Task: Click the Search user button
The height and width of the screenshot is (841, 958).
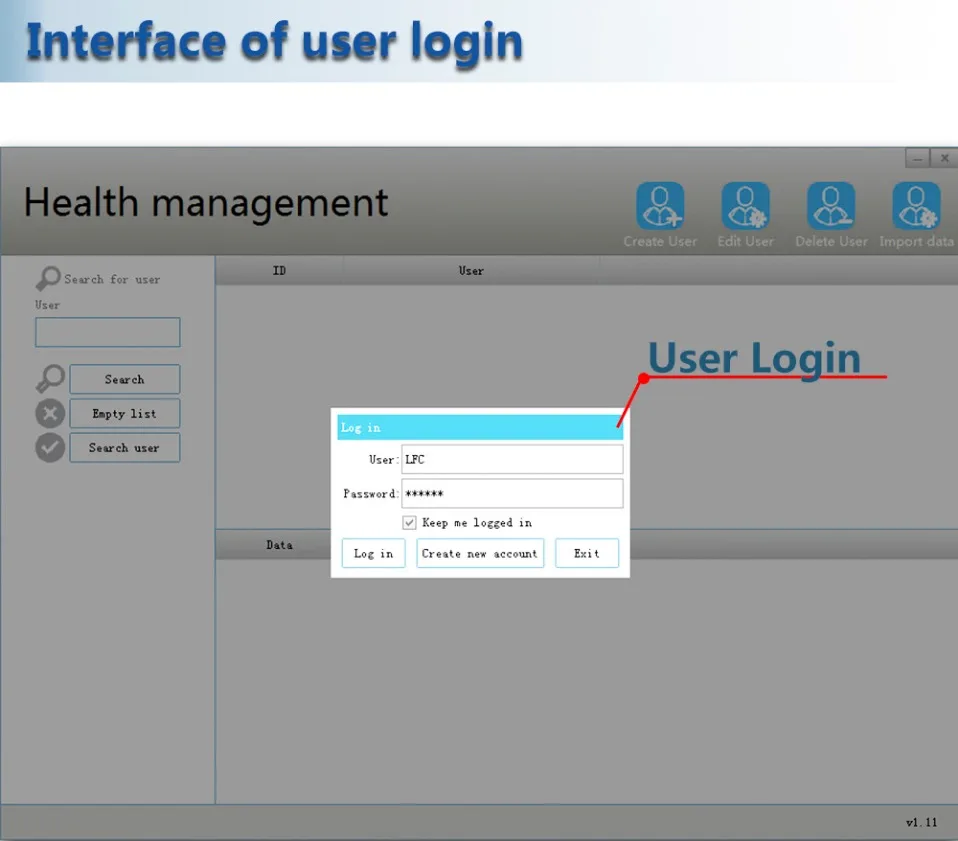Action: (x=125, y=448)
